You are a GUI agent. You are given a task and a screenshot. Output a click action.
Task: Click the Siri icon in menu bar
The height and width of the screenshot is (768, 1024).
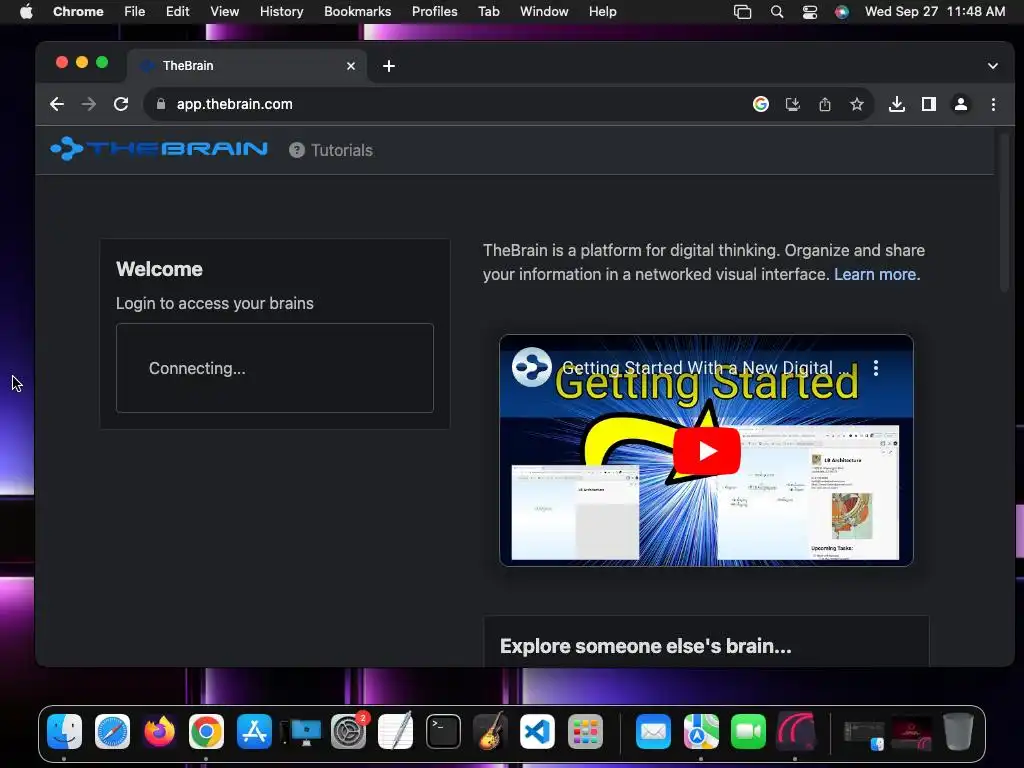coord(842,12)
